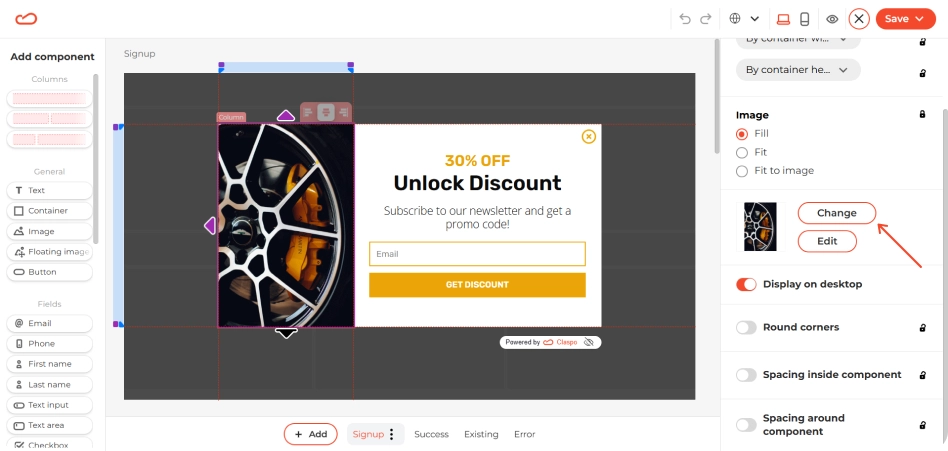Screen dimensions: 948x451
Task: Click the undo arrow icon
Action: [685, 19]
